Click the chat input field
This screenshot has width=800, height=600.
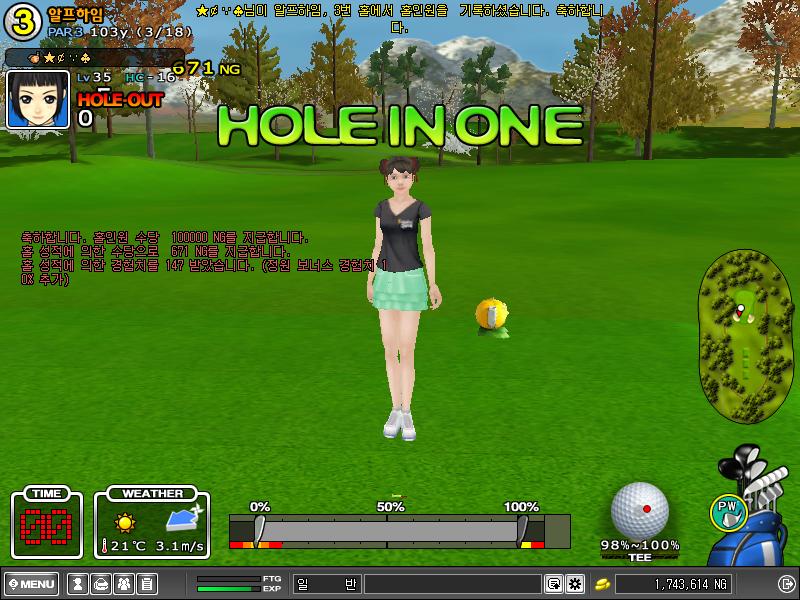click(453, 584)
